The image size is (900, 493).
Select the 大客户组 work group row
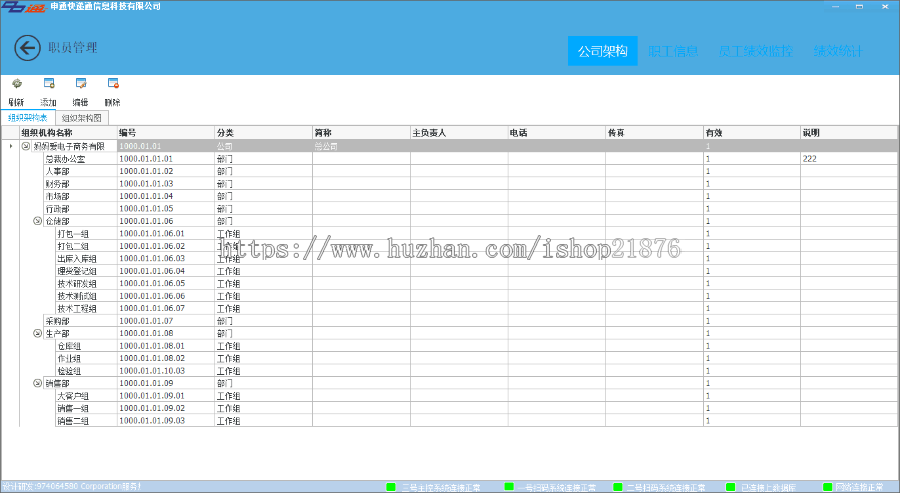point(73,396)
